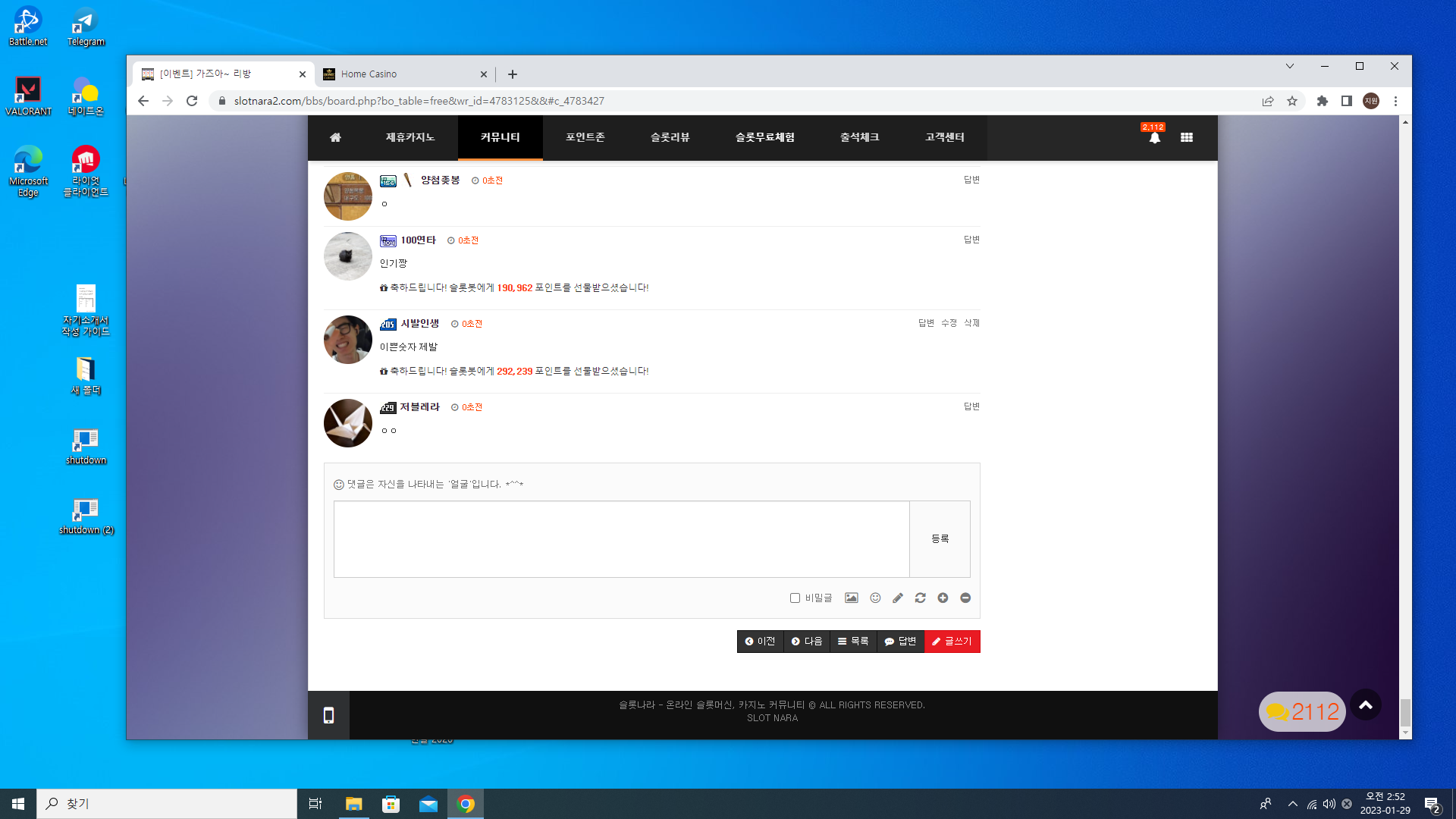
Task: Open the 출석체크 menu
Action: click(x=860, y=137)
